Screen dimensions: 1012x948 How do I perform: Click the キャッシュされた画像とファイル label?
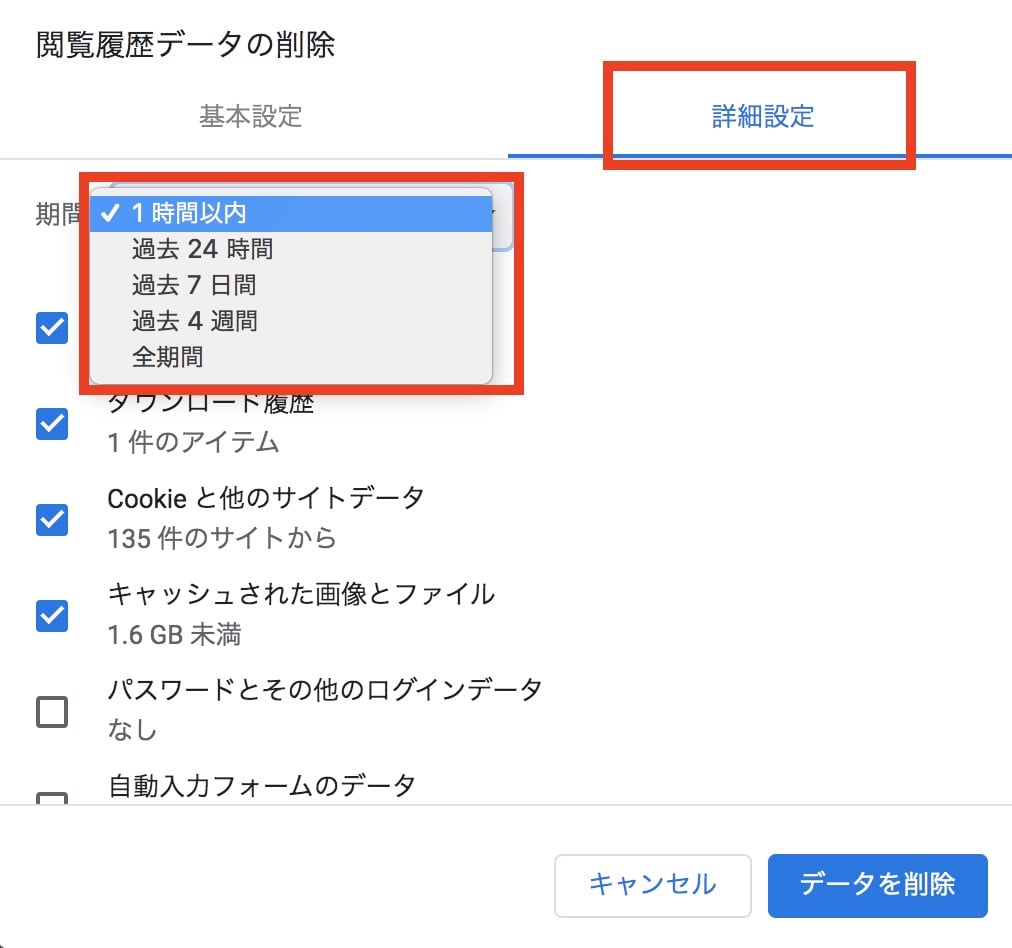tap(301, 594)
